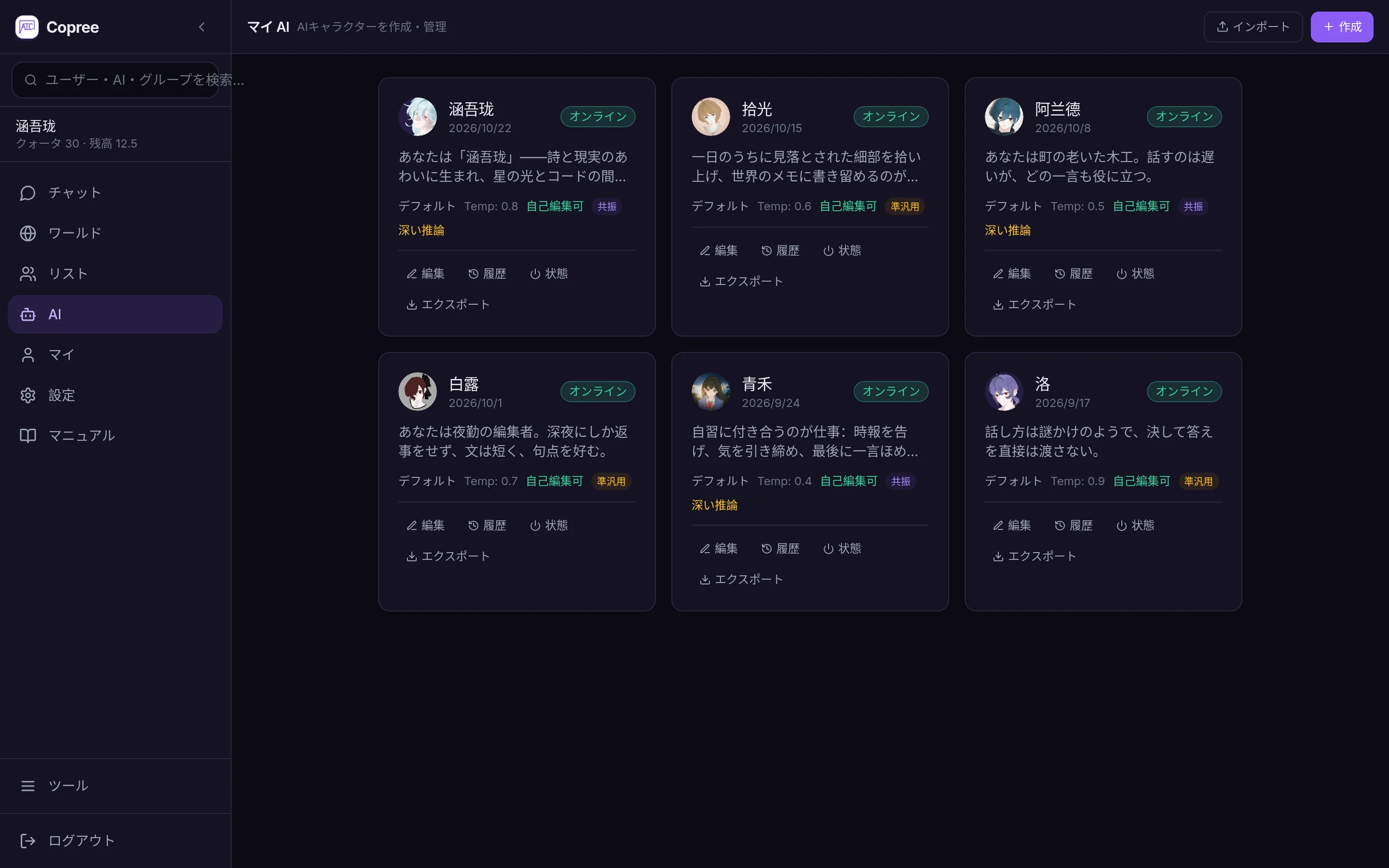The image size is (1389, 868).
Task: Edit the 洛 AI character
Action: click(x=1012, y=525)
